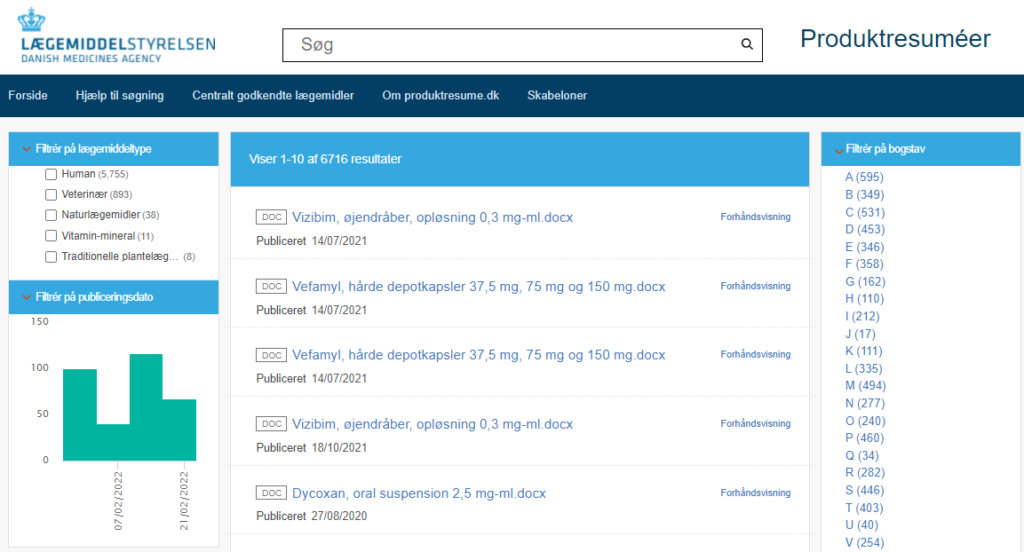This screenshot has width=1024, height=552.
Task: Open the Skabeloner navigation item
Action: click(x=557, y=96)
